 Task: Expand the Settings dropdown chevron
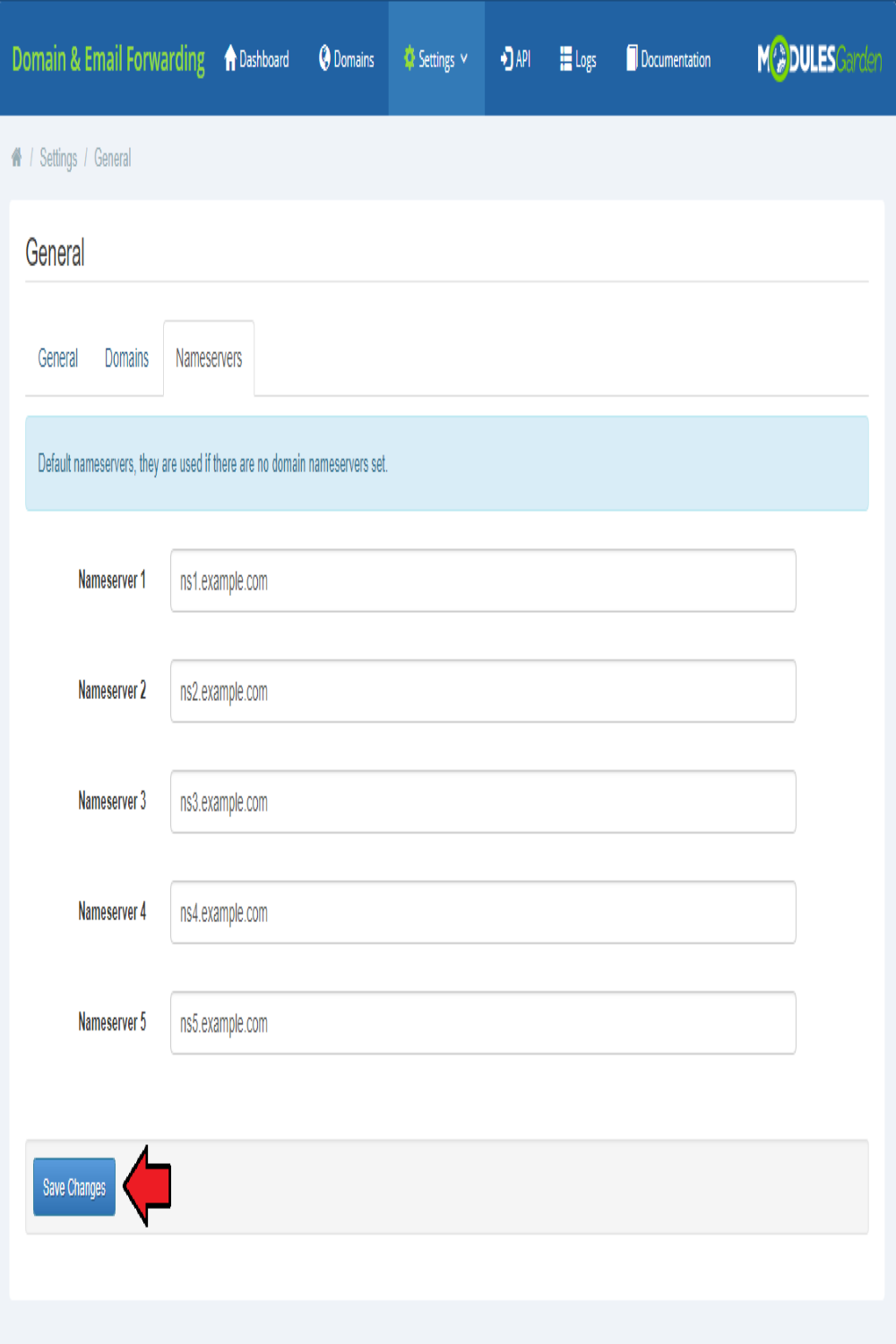pyautogui.click(x=464, y=58)
